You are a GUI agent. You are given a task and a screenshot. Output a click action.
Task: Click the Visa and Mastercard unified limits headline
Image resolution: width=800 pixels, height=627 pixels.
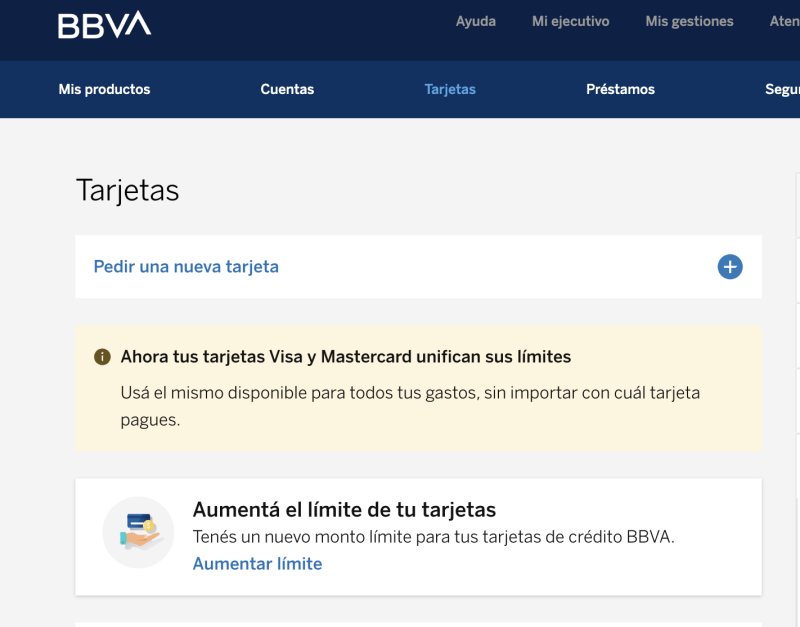pos(346,357)
